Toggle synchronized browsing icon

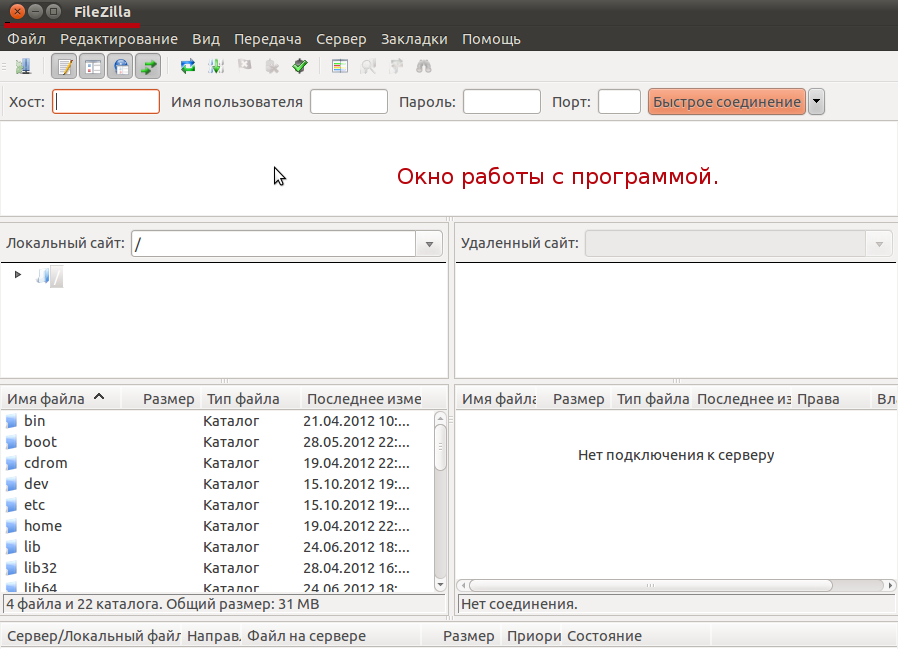point(396,66)
